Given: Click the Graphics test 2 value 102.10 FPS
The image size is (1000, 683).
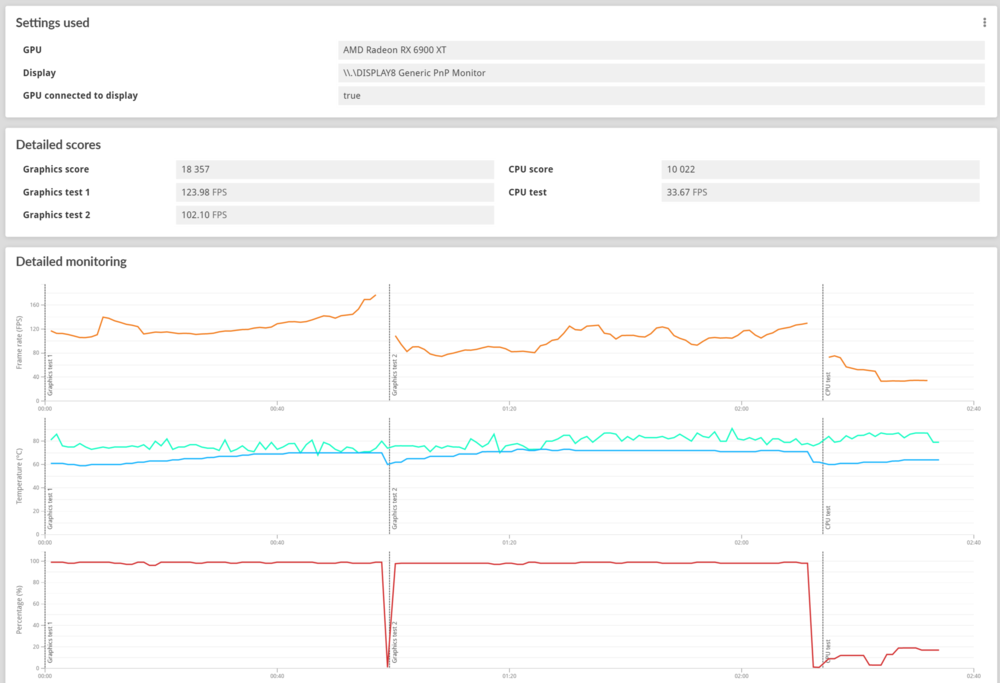Looking at the screenshot, I should pos(334,215).
